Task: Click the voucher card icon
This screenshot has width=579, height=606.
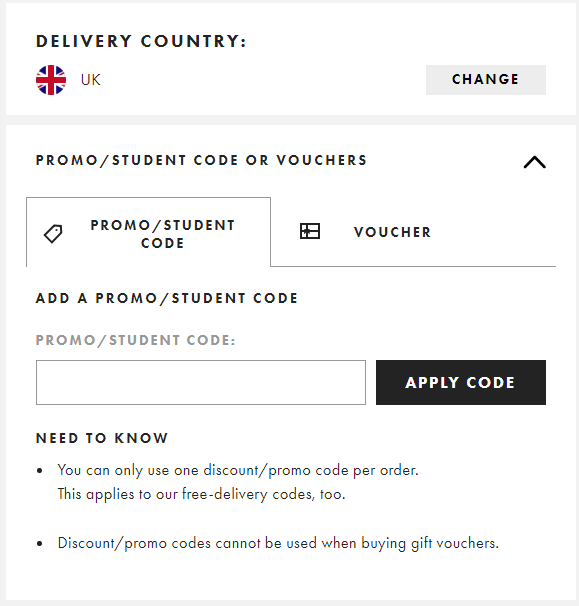Action: pos(310,231)
